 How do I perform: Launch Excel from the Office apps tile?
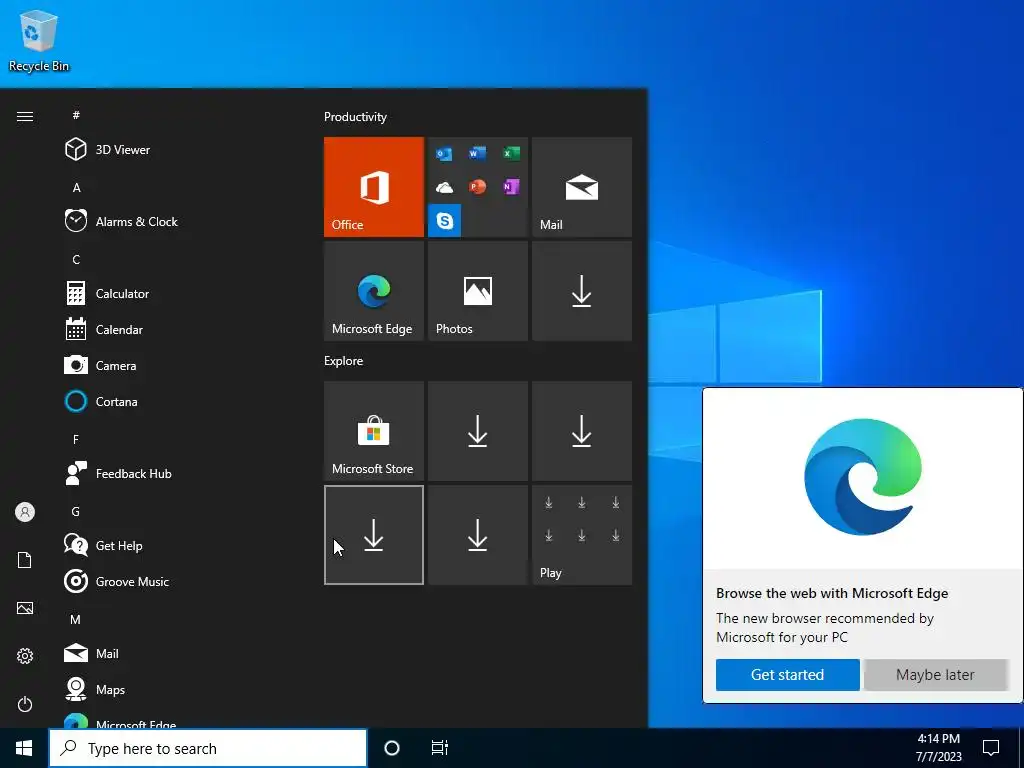(x=511, y=153)
